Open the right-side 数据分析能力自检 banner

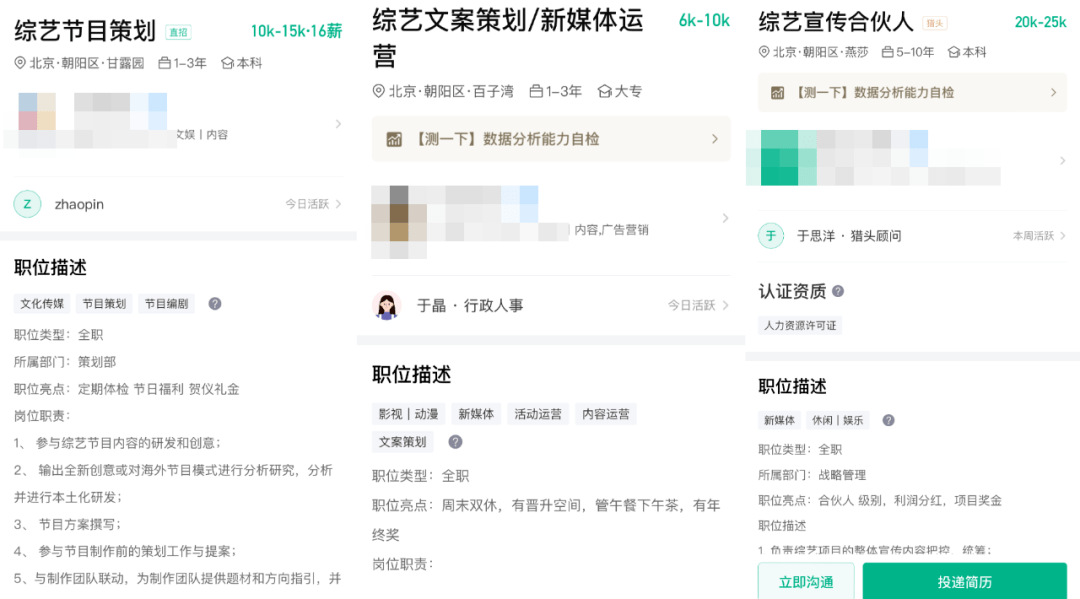click(x=912, y=92)
